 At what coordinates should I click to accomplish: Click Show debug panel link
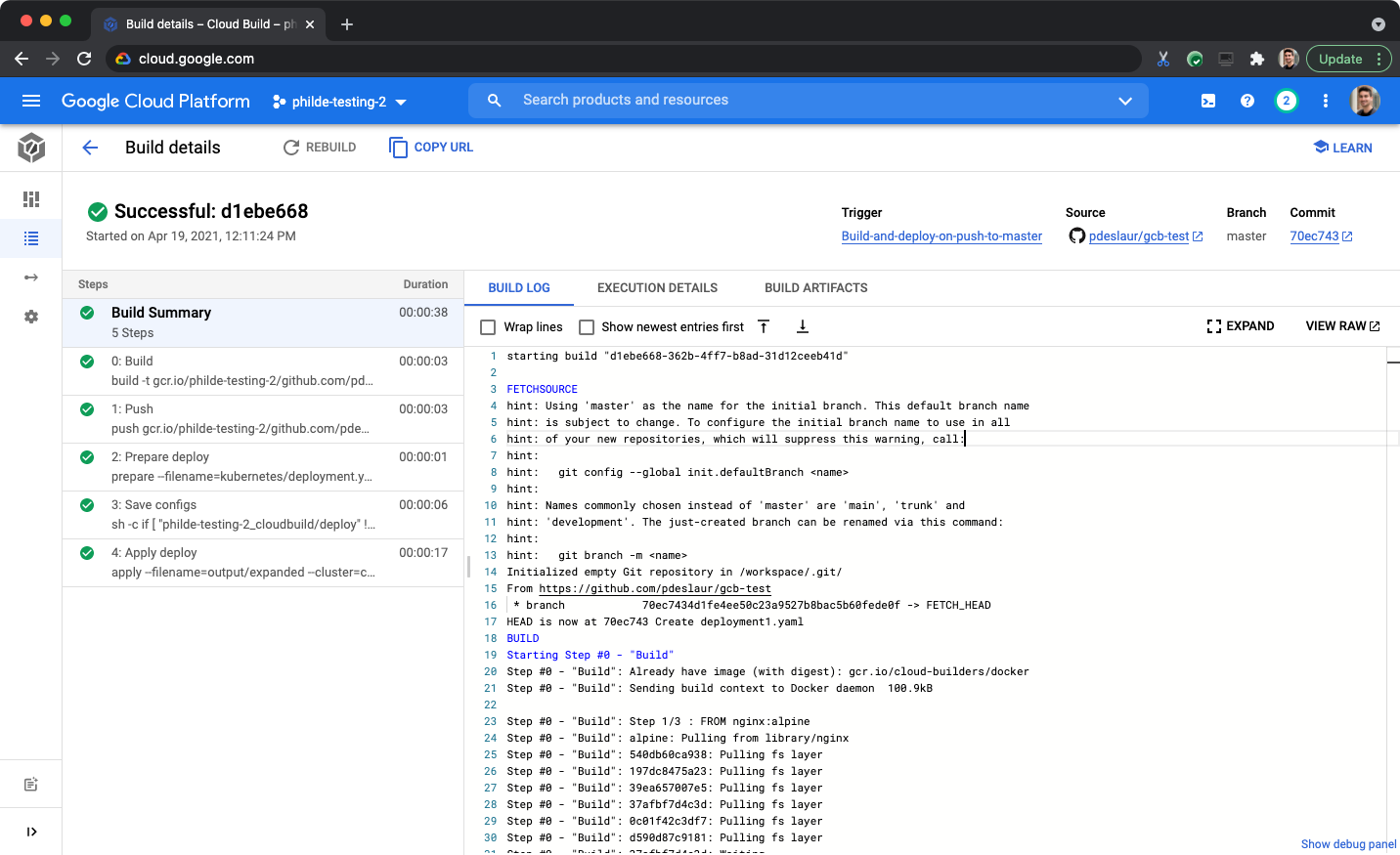pyautogui.click(x=1348, y=844)
